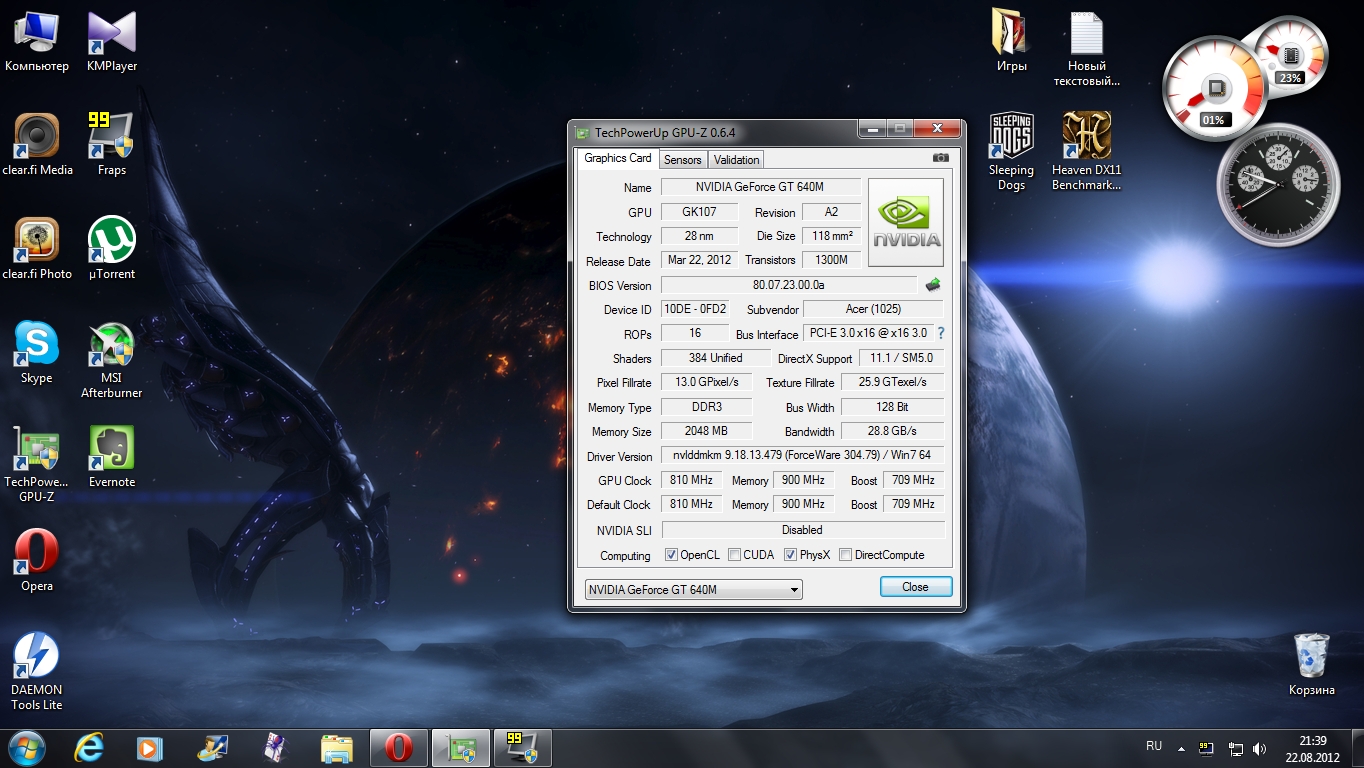This screenshot has height=768, width=1364.
Task: Click the CPU usage dial showing 01%
Action: 1215,91
